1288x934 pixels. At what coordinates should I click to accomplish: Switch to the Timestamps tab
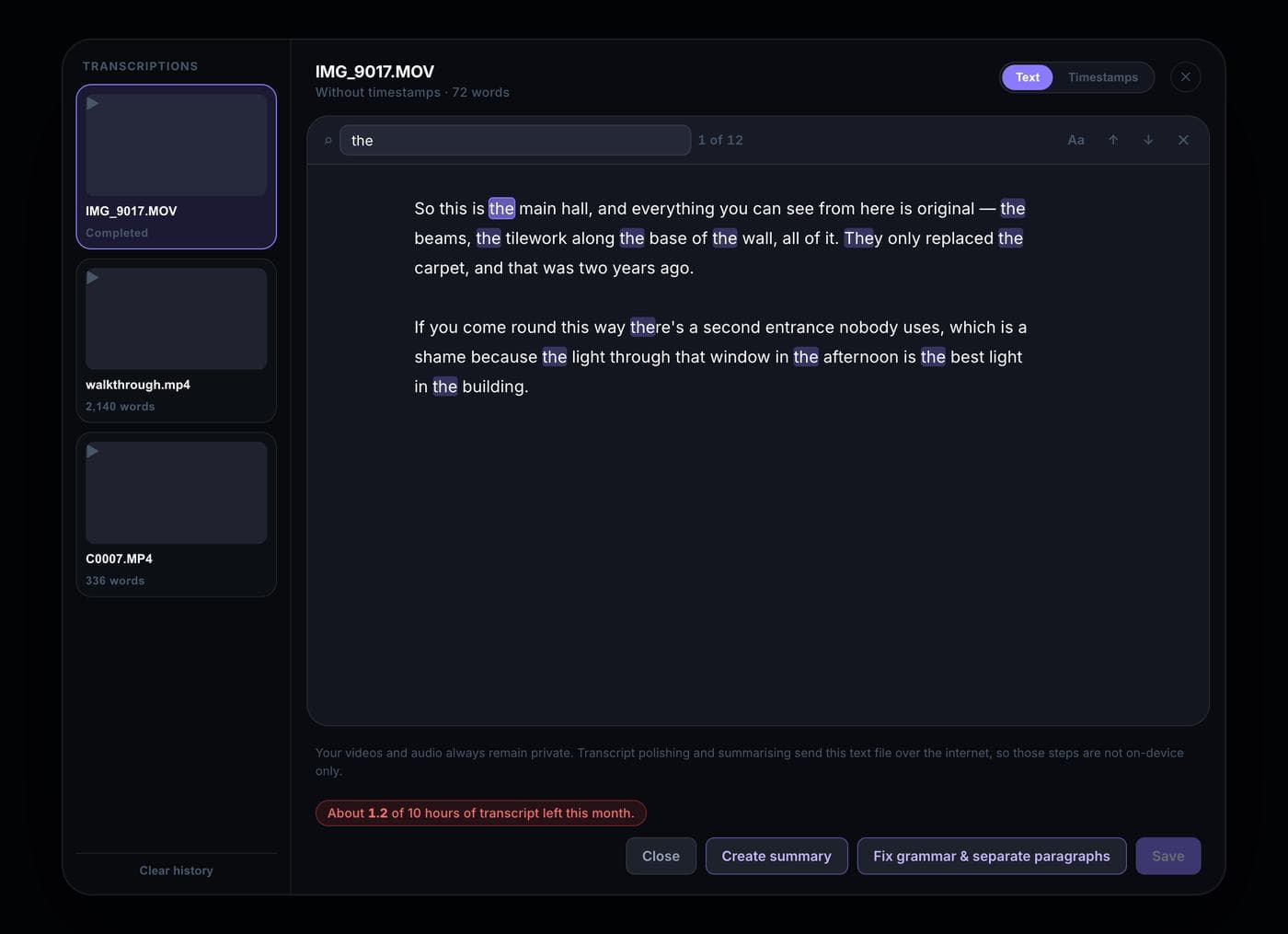[x=1103, y=77]
